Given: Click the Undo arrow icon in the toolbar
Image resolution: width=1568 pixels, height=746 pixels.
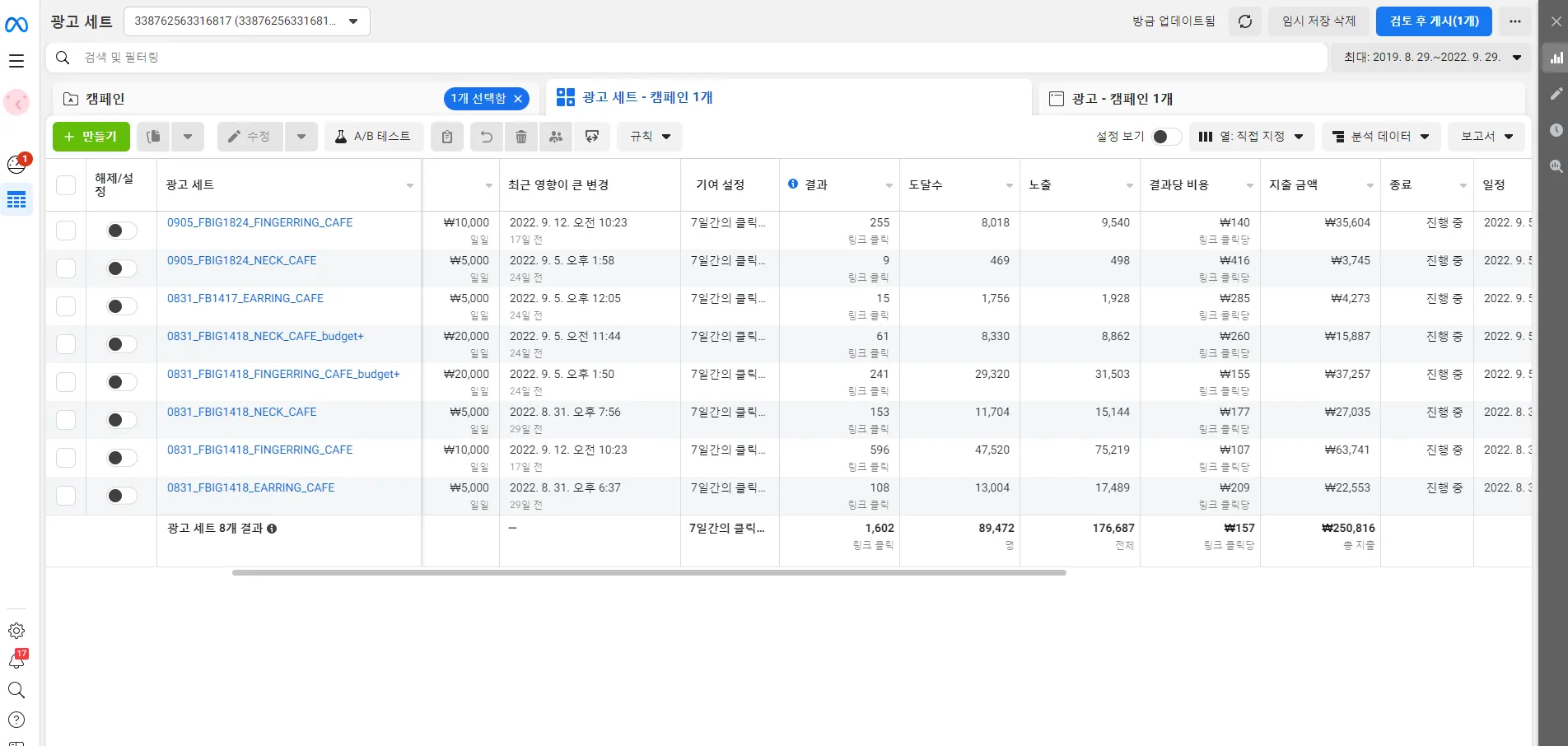Looking at the screenshot, I should (x=486, y=137).
